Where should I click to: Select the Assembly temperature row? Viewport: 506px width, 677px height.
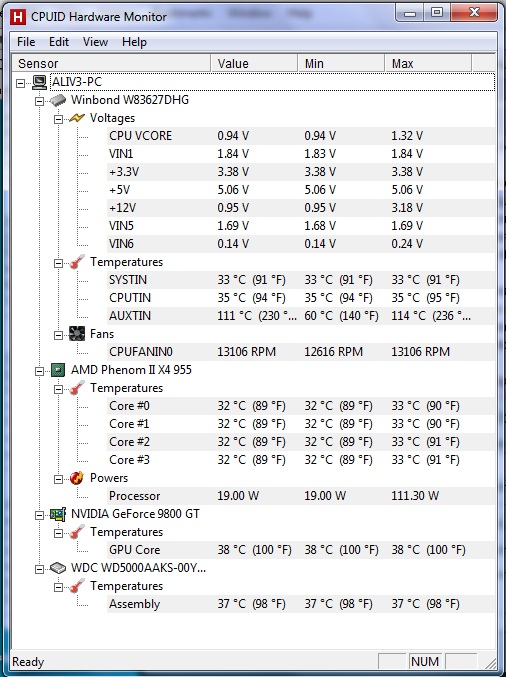point(301,604)
